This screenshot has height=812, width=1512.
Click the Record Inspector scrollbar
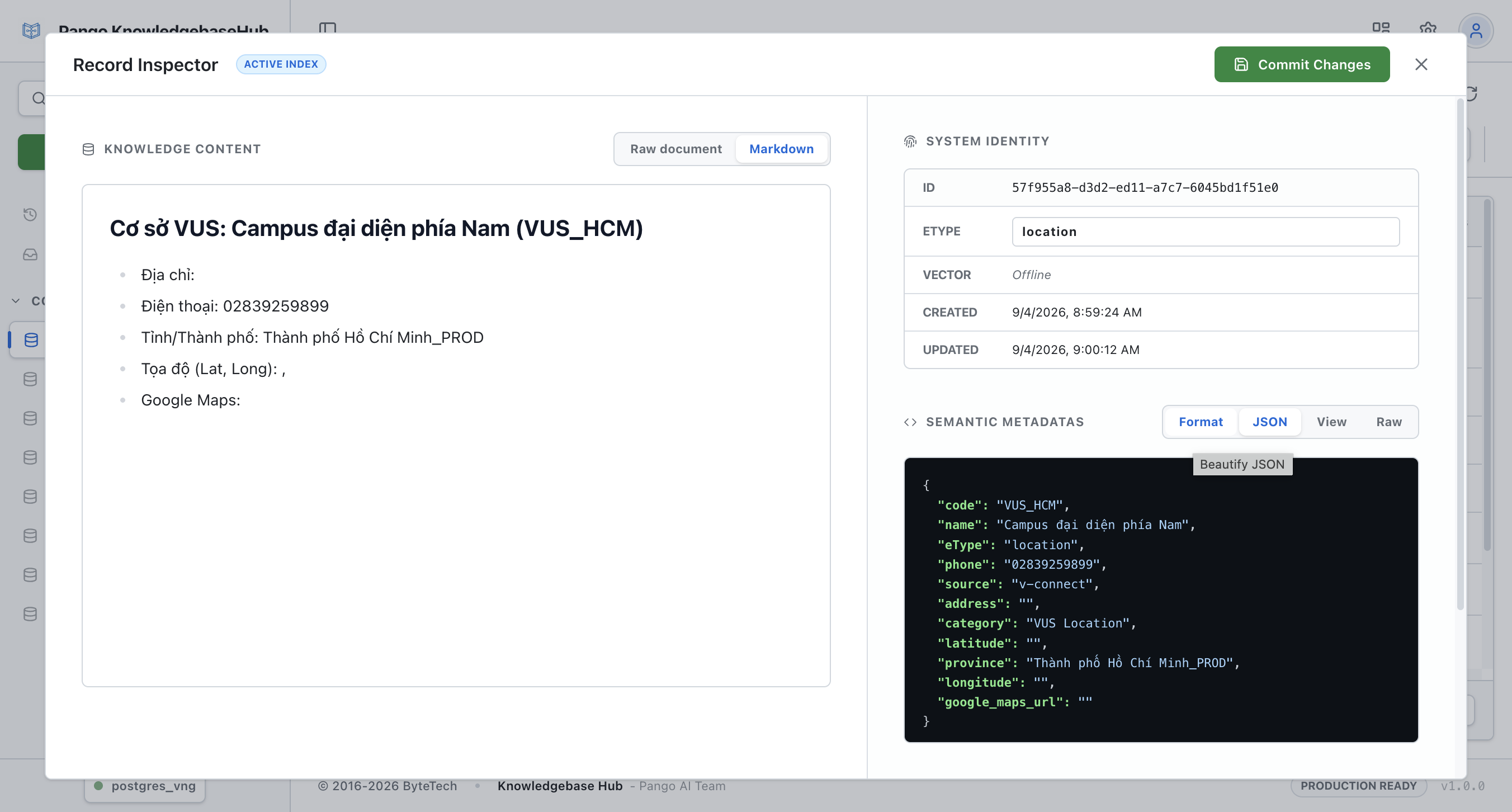(x=1460, y=355)
